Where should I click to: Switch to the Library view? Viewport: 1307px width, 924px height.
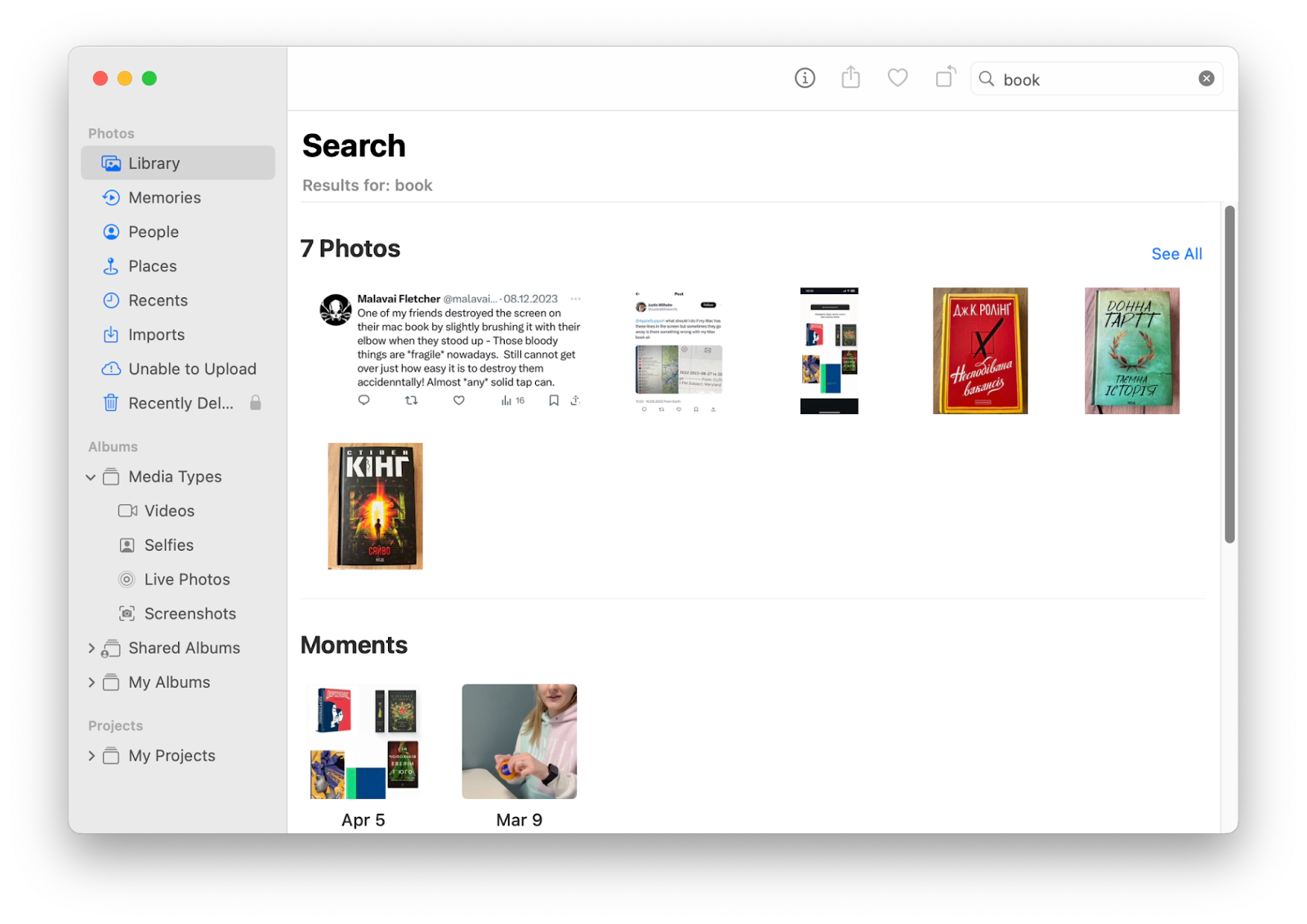154,163
